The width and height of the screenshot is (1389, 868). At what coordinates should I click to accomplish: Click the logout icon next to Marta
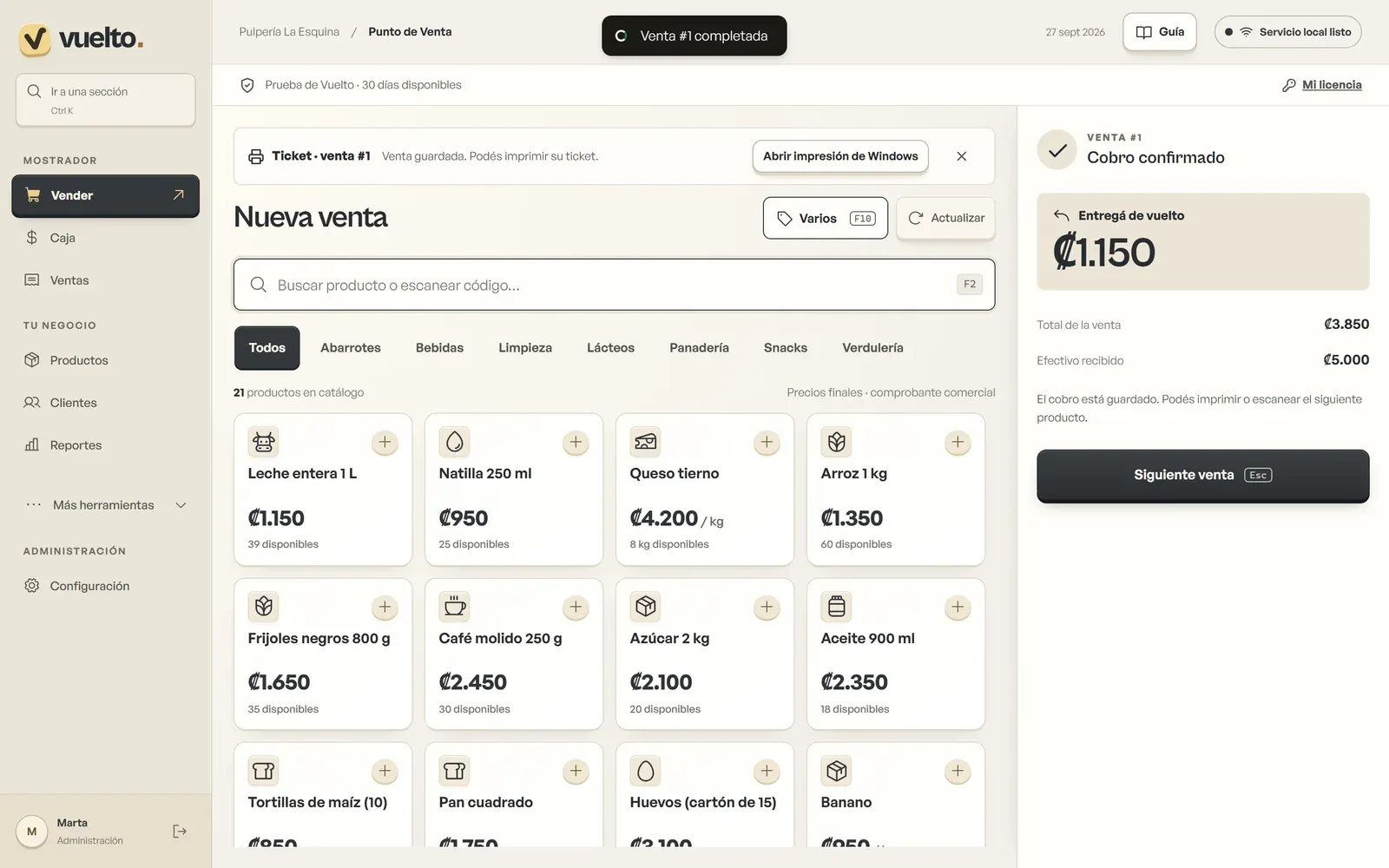click(180, 832)
